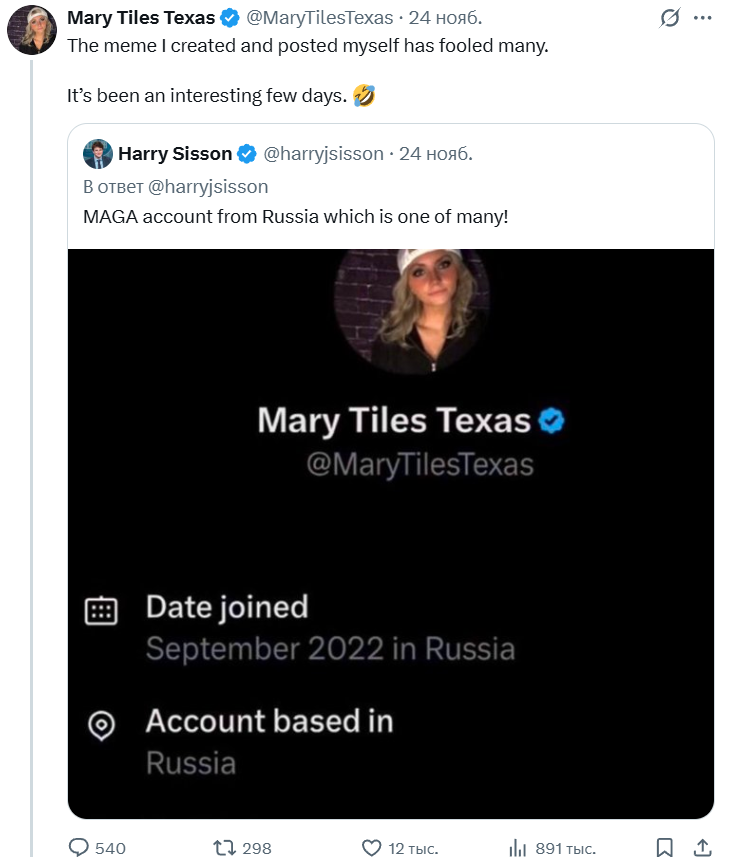Open the quoted tweet's embedded screenshot image

click(x=390, y=530)
